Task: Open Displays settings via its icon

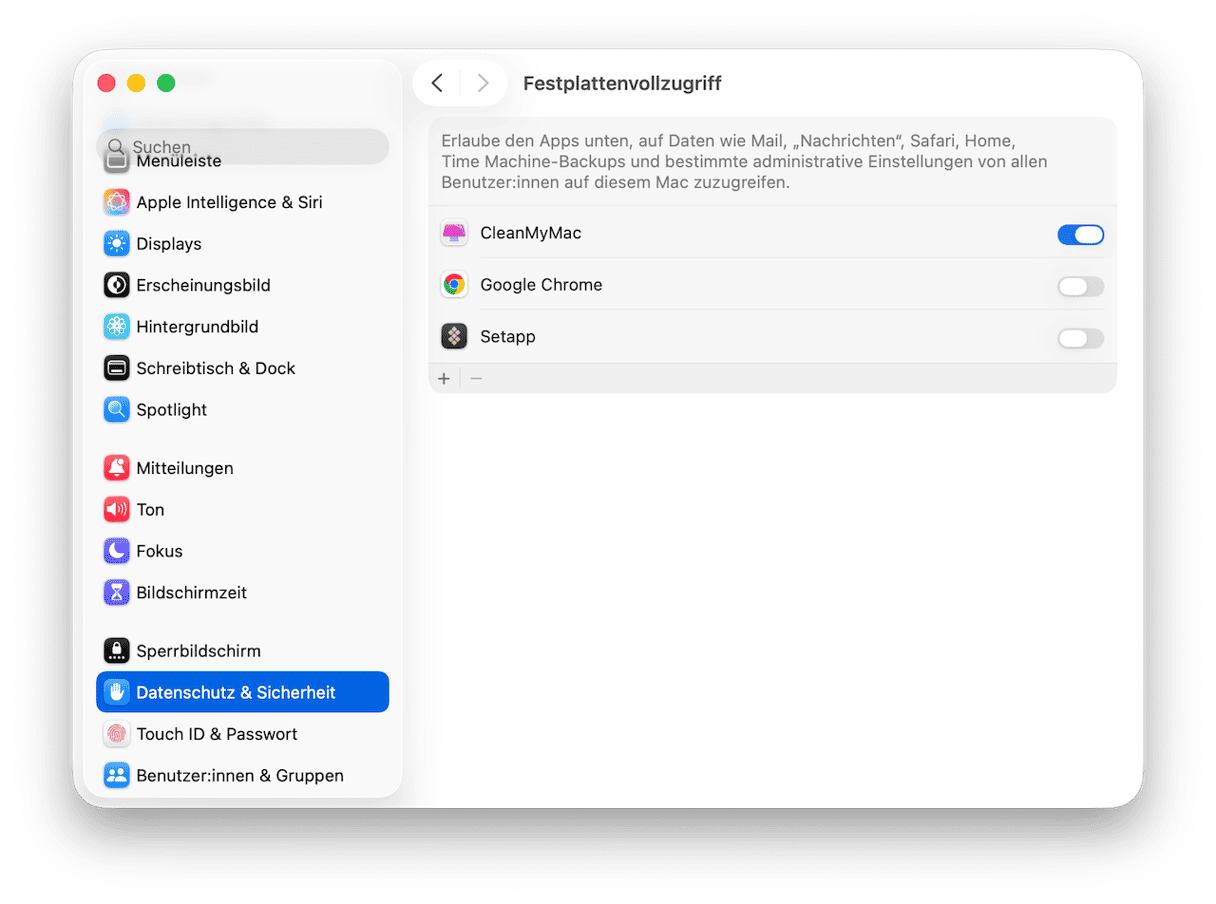Action: pyautogui.click(x=117, y=244)
